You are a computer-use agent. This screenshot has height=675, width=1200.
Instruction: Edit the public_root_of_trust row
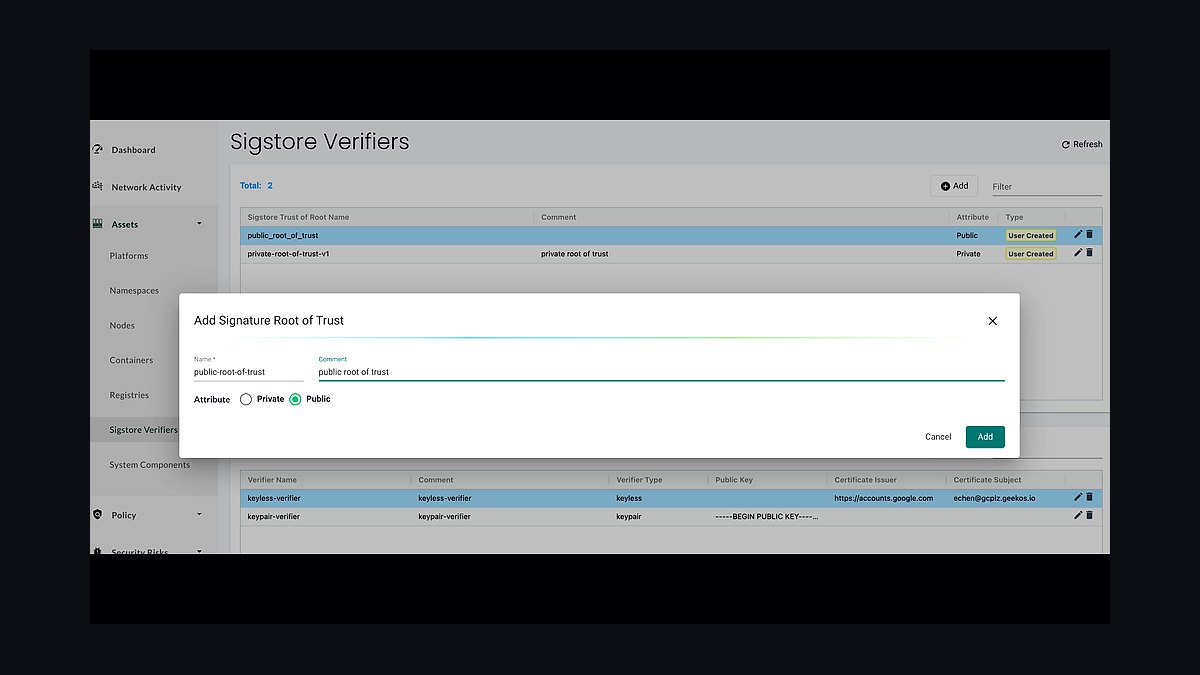pos(1078,234)
